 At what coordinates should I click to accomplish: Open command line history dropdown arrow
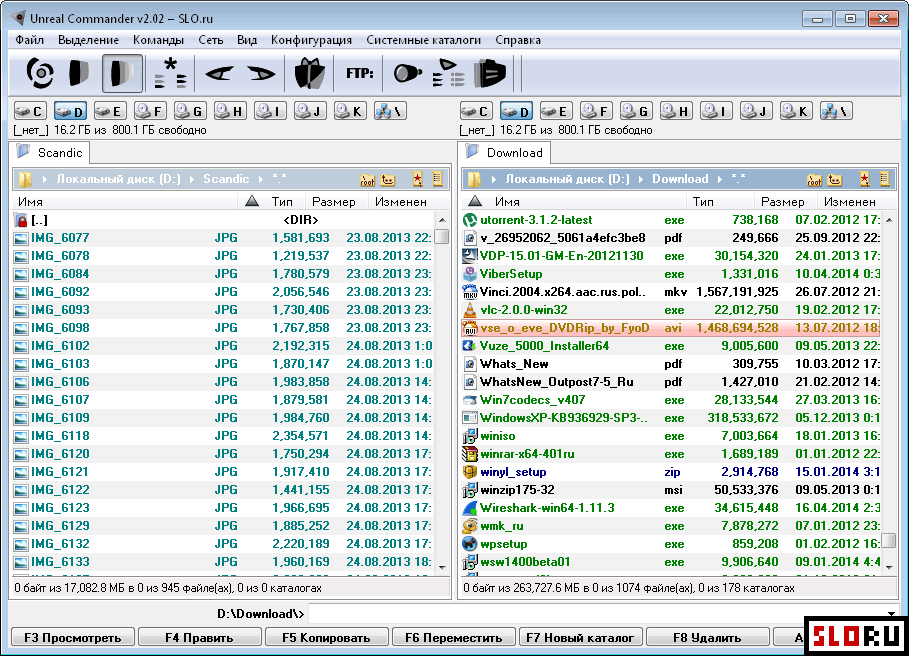(x=891, y=613)
